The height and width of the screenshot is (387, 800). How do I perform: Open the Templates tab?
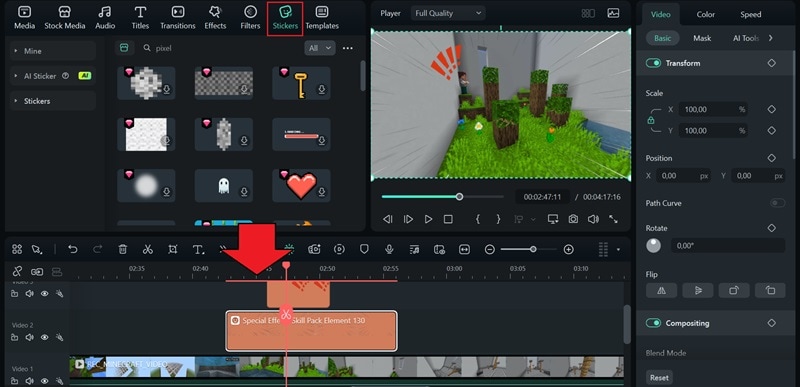(x=322, y=18)
